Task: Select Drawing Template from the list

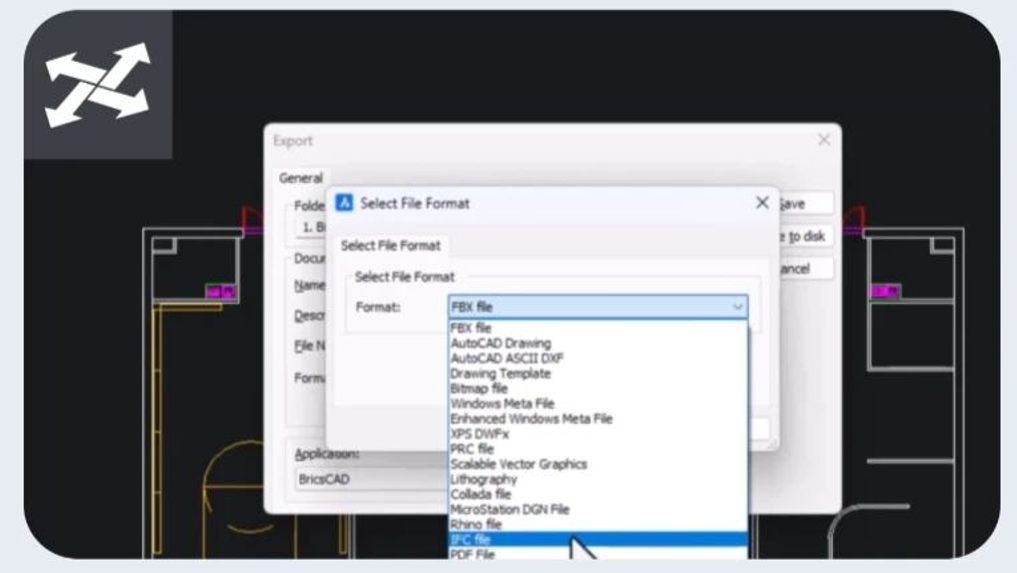Action: pos(597,373)
